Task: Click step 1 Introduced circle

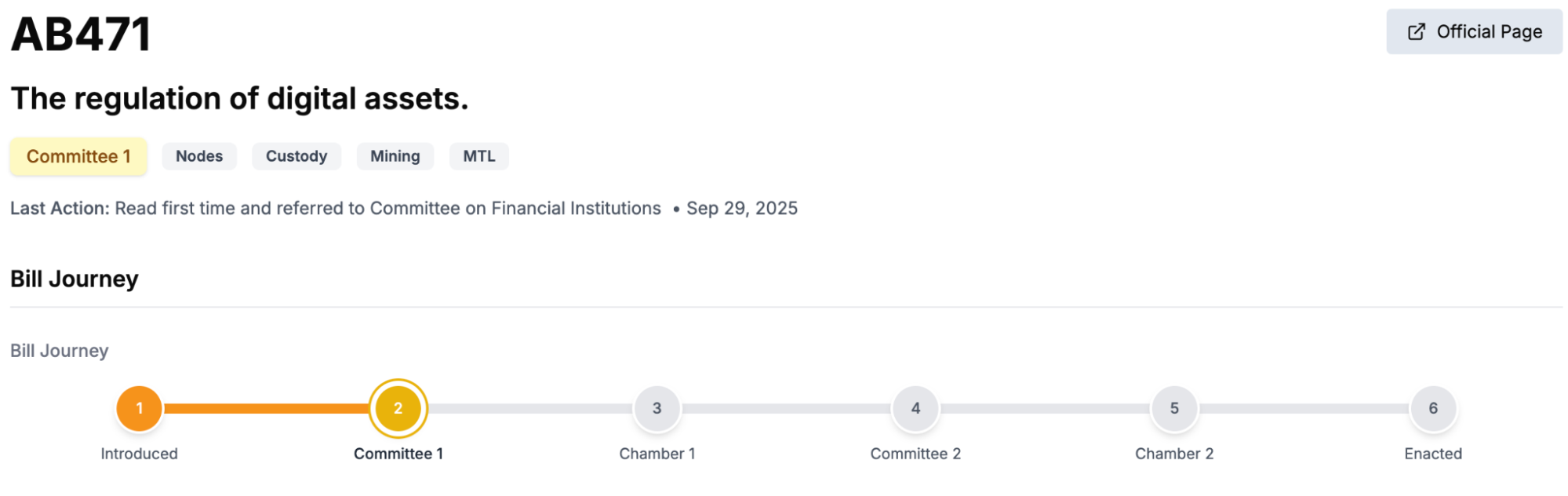Action: click(140, 408)
